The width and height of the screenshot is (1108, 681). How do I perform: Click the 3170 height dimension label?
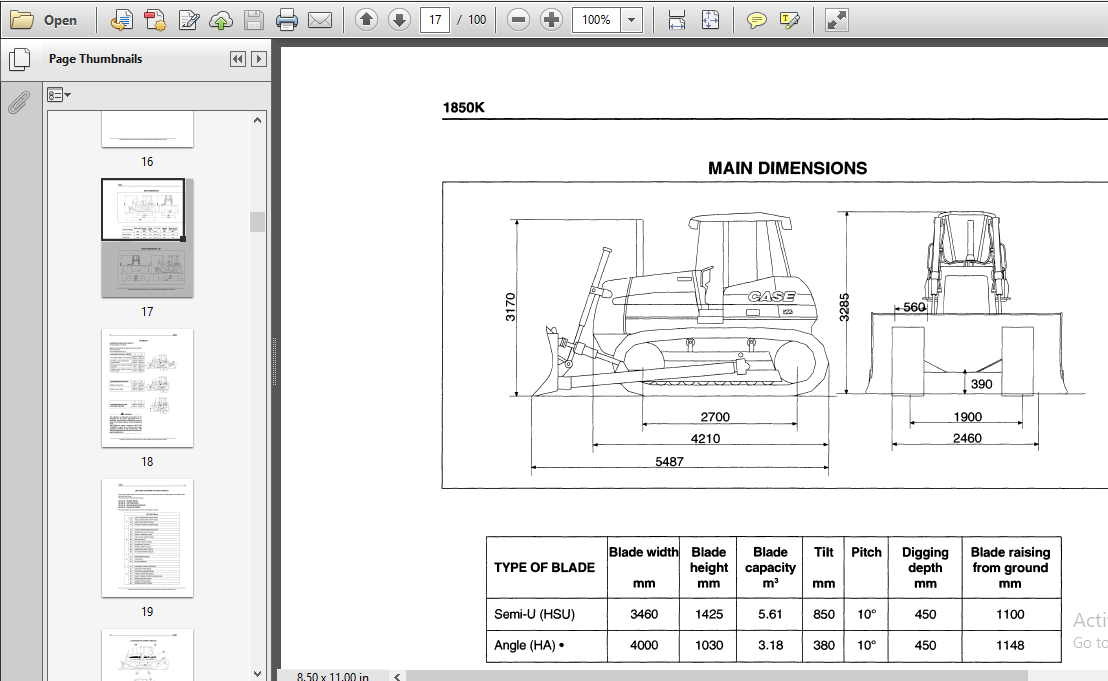click(x=510, y=307)
